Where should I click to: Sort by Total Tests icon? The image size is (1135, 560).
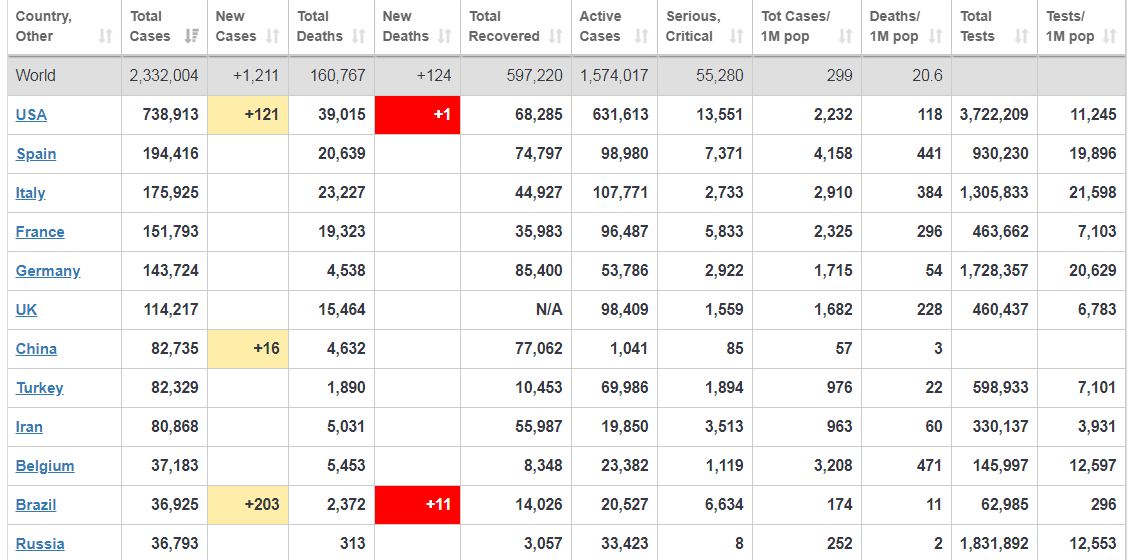pos(1021,36)
